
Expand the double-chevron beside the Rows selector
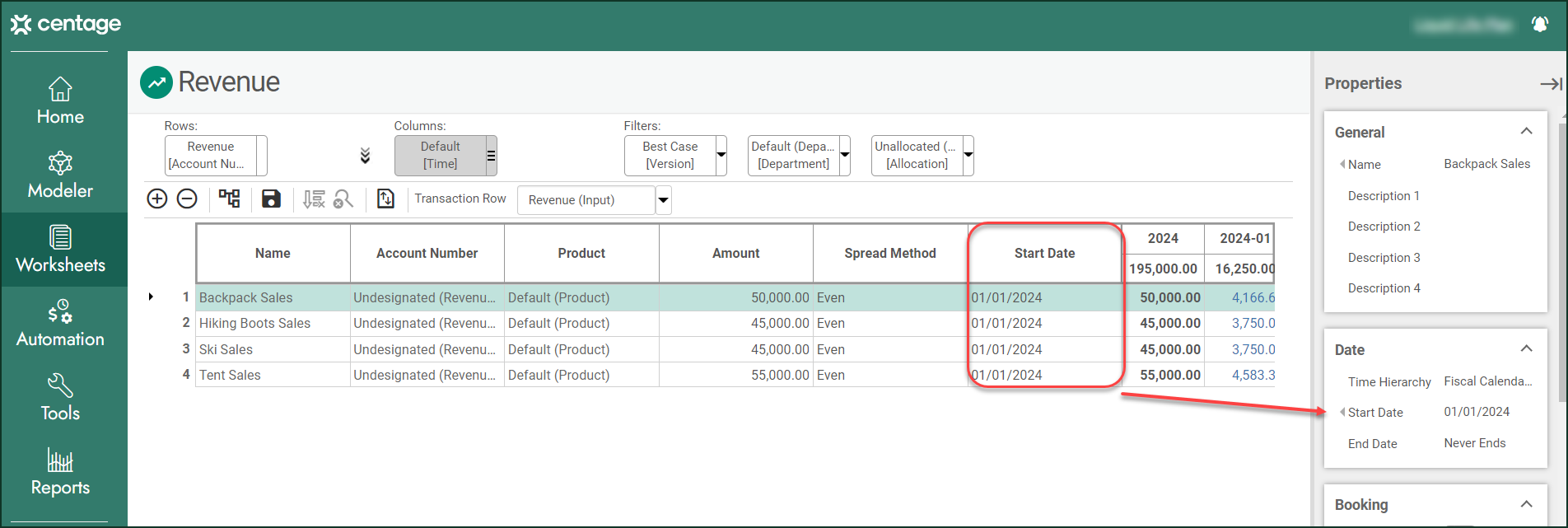coord(365,156)
